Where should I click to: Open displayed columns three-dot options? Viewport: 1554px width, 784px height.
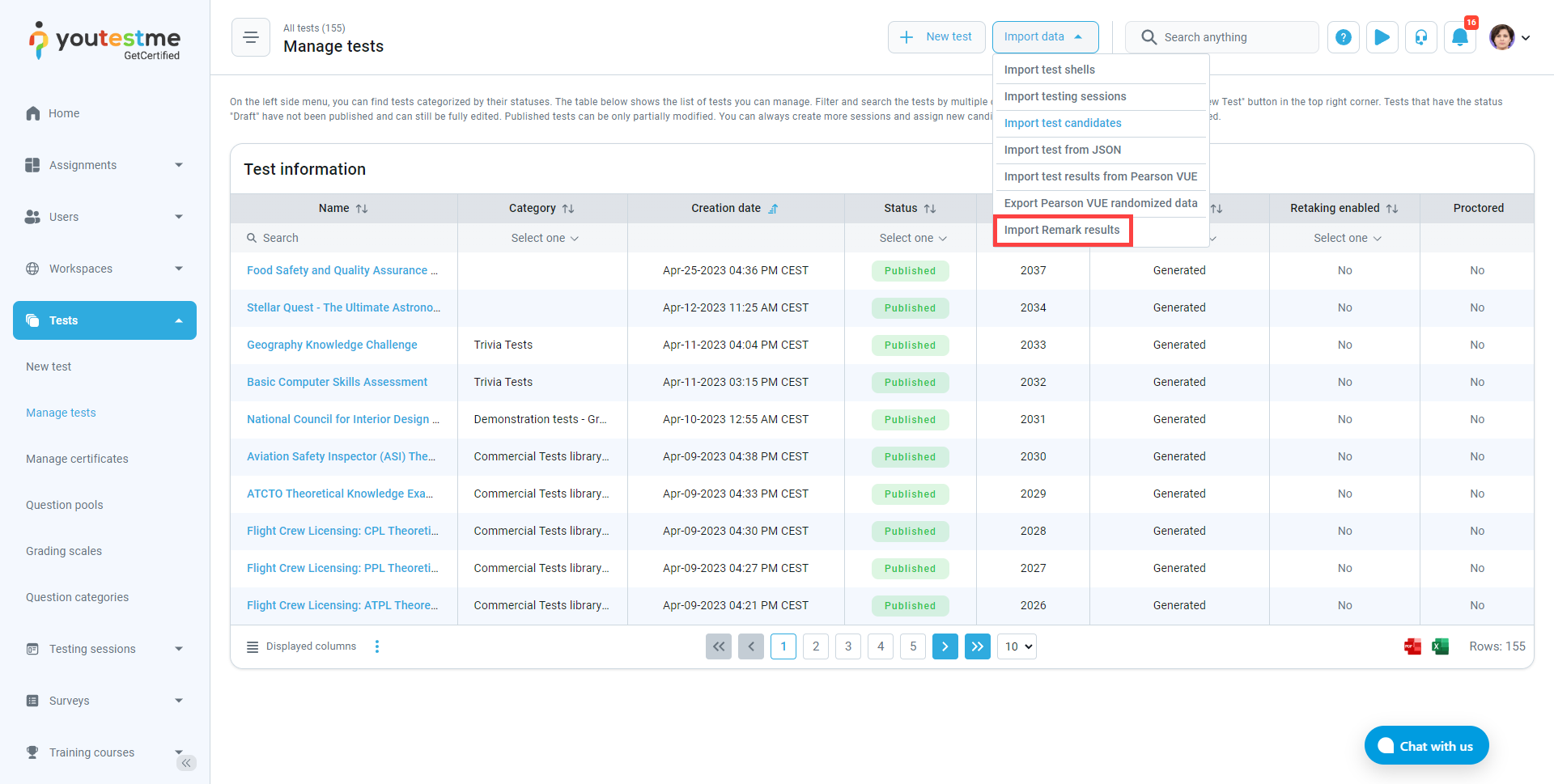pos(377,646)
